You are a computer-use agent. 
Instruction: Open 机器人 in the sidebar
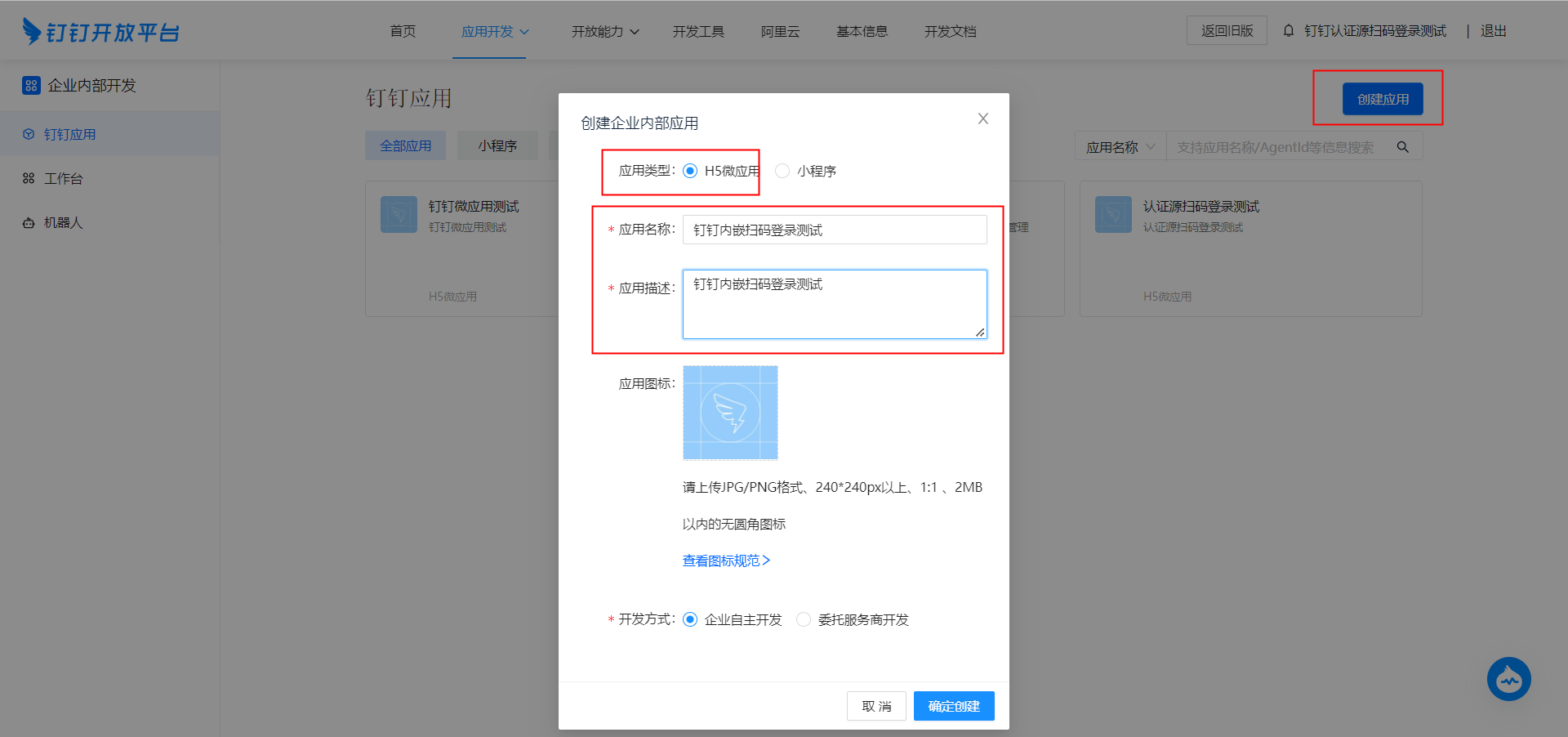[x=63, y=222]
